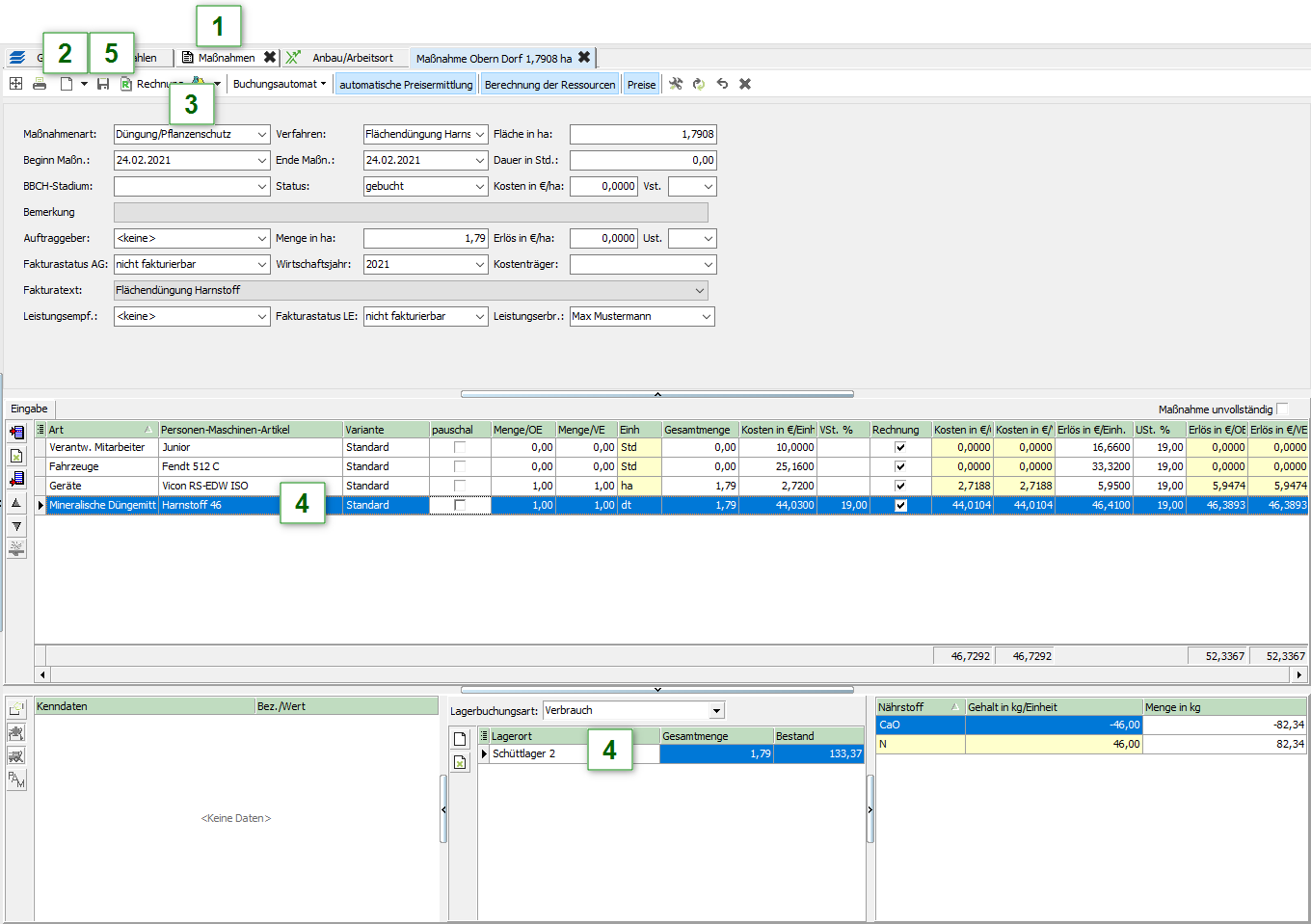Click the Menge in ha input field
1311x924 pixels.
pyautogui.click(x=425, y=239)
